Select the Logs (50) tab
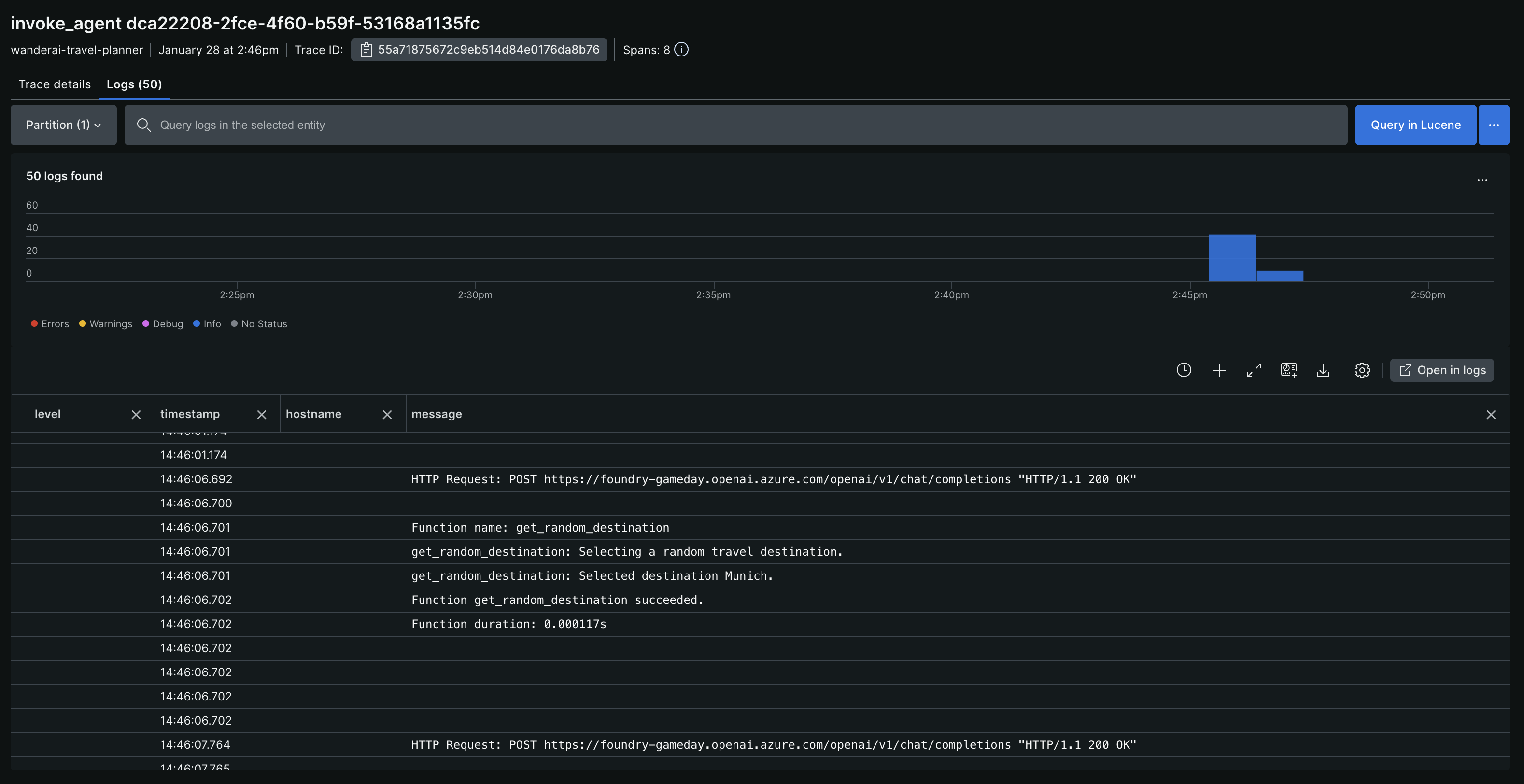The width and height of the screenshot is (1524, 784). tap(134, 84)
